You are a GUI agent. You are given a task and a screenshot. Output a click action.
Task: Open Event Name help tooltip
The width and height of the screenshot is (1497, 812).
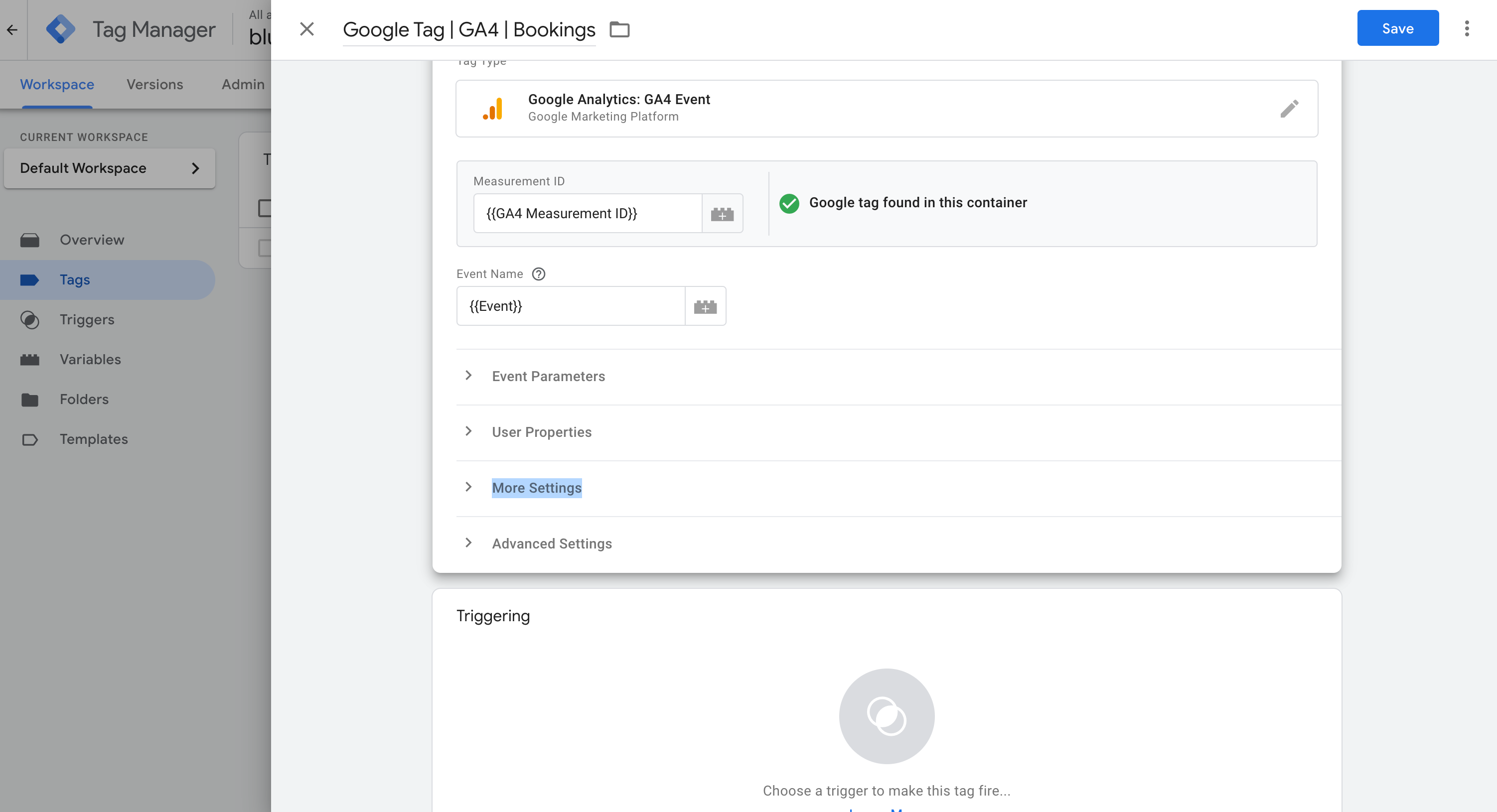[539, 274]
